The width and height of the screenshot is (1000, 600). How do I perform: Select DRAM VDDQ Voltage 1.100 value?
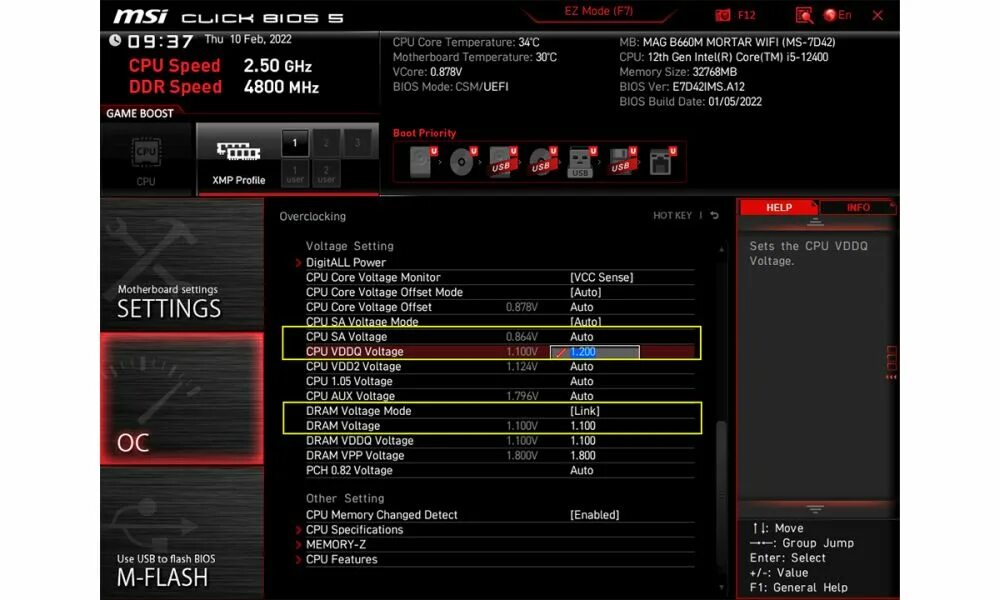(583, 441)
